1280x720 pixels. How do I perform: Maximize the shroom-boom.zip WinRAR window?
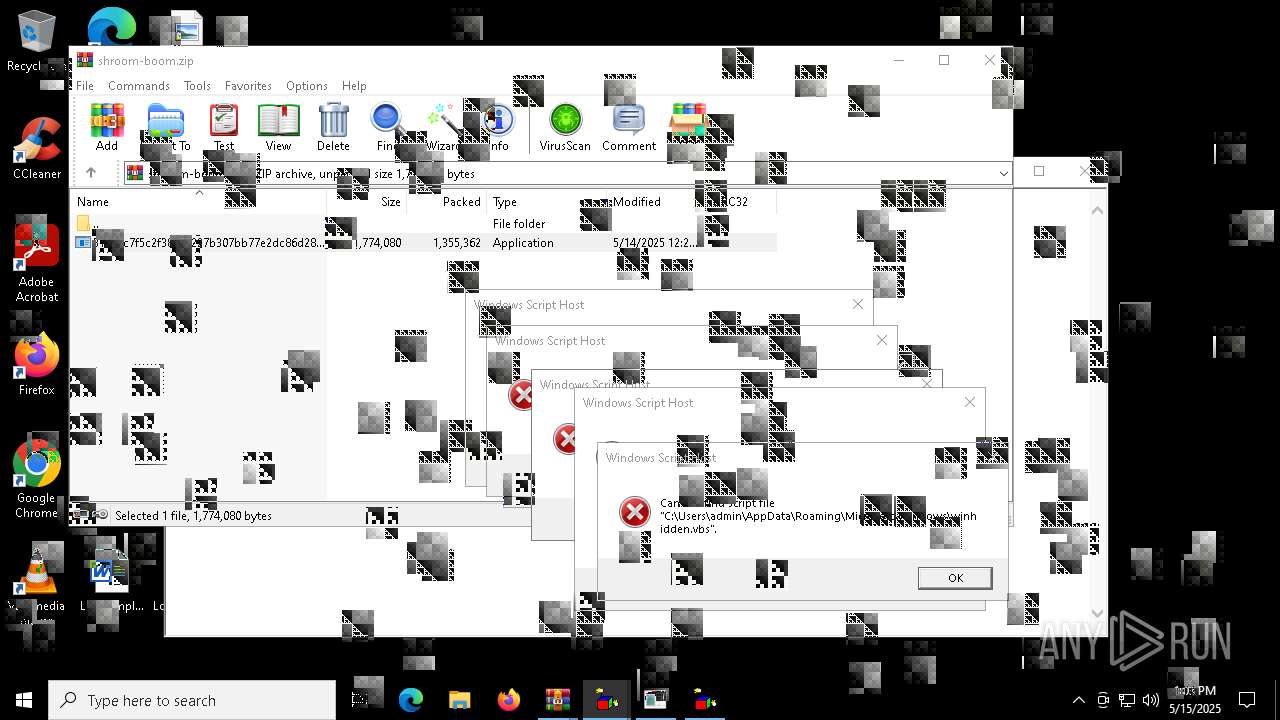tap(943, 60)
